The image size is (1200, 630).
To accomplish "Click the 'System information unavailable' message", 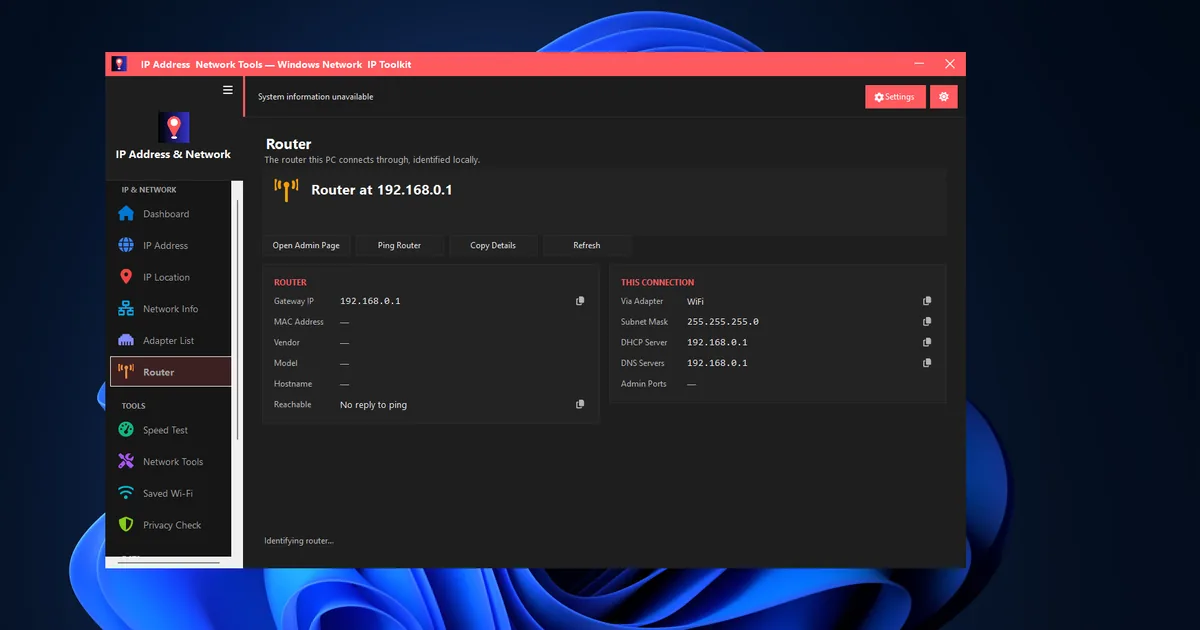I will pos(315,97).
